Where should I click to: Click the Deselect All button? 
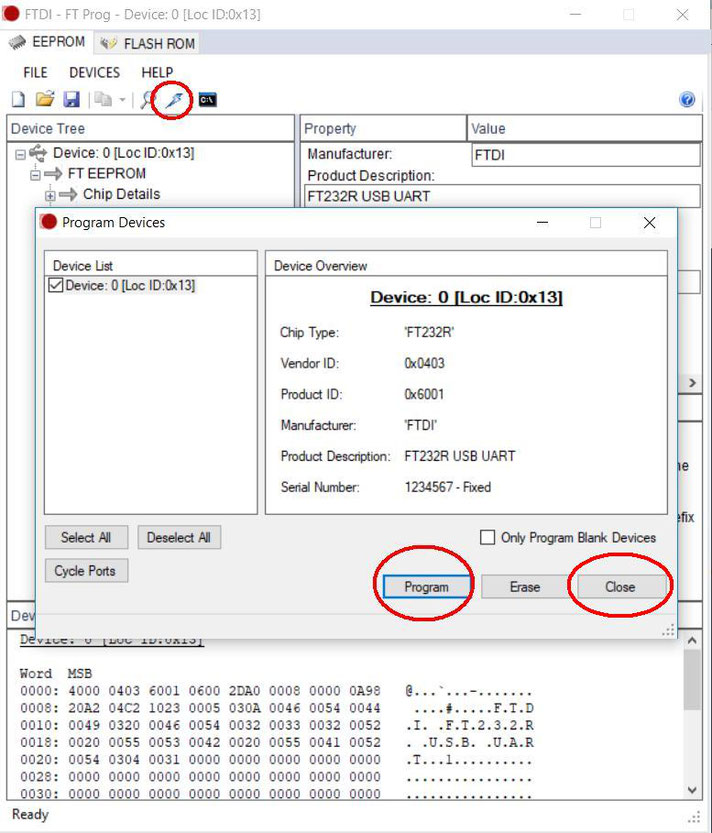click(x=179, y=538)
